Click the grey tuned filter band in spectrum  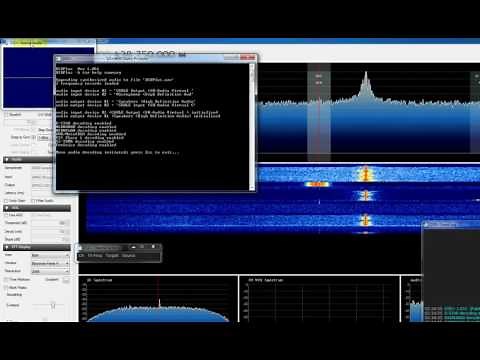coord(319,113)
